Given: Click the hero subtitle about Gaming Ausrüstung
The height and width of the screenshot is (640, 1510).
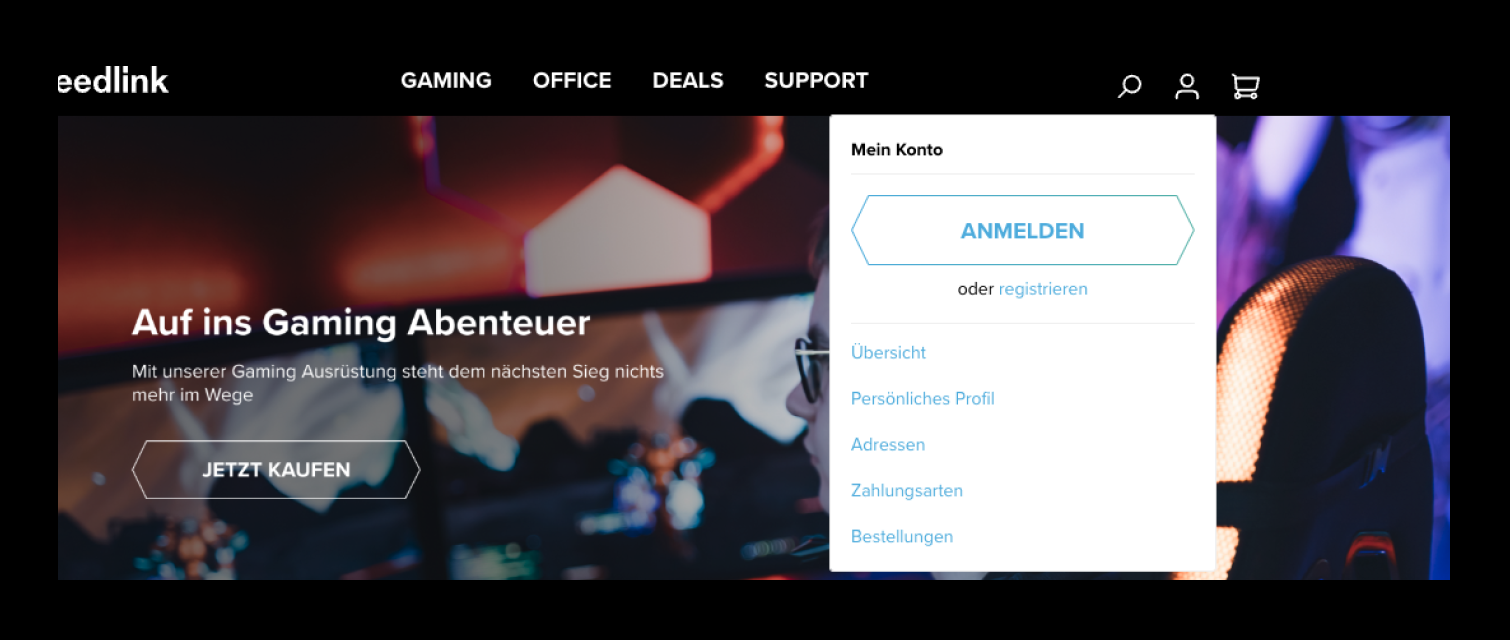Looking at the screenshot, I should pos(398,383).
